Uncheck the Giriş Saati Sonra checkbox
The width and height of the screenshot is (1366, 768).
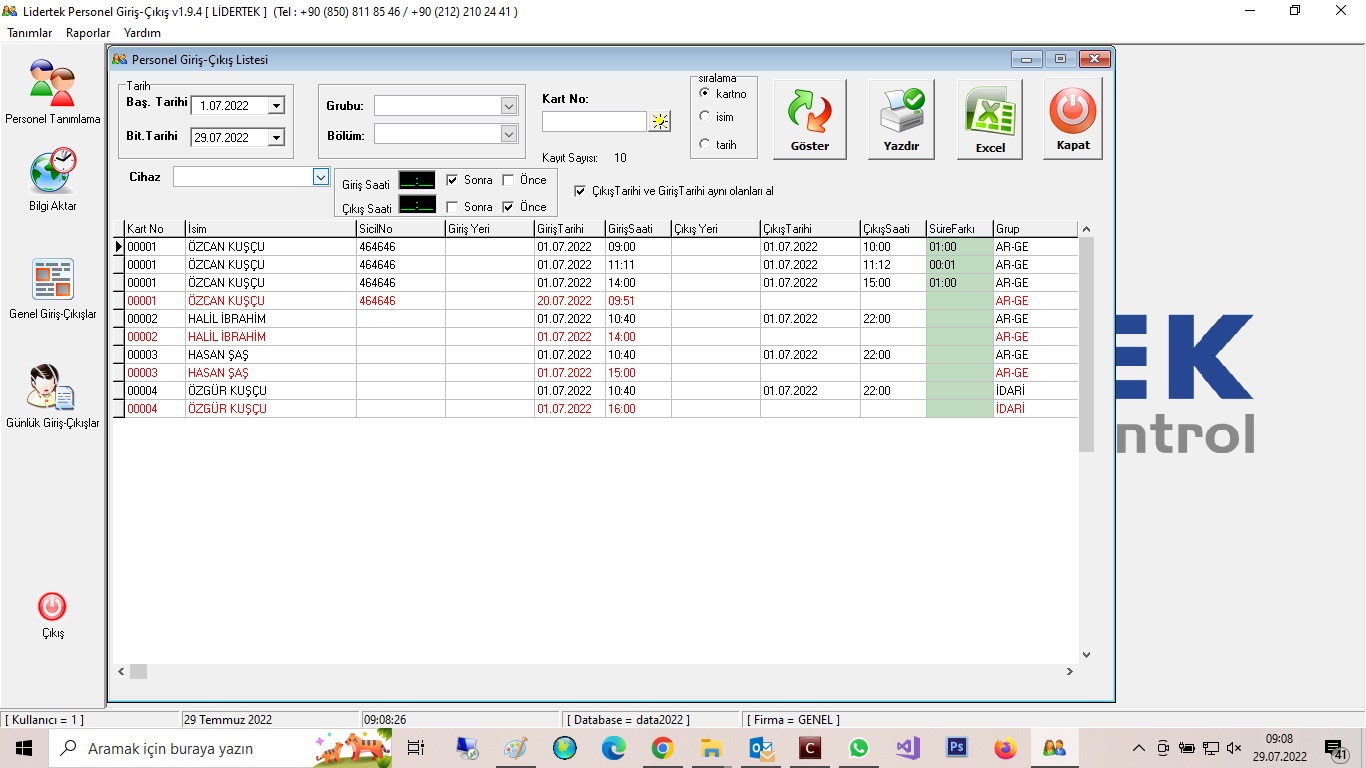453,180
